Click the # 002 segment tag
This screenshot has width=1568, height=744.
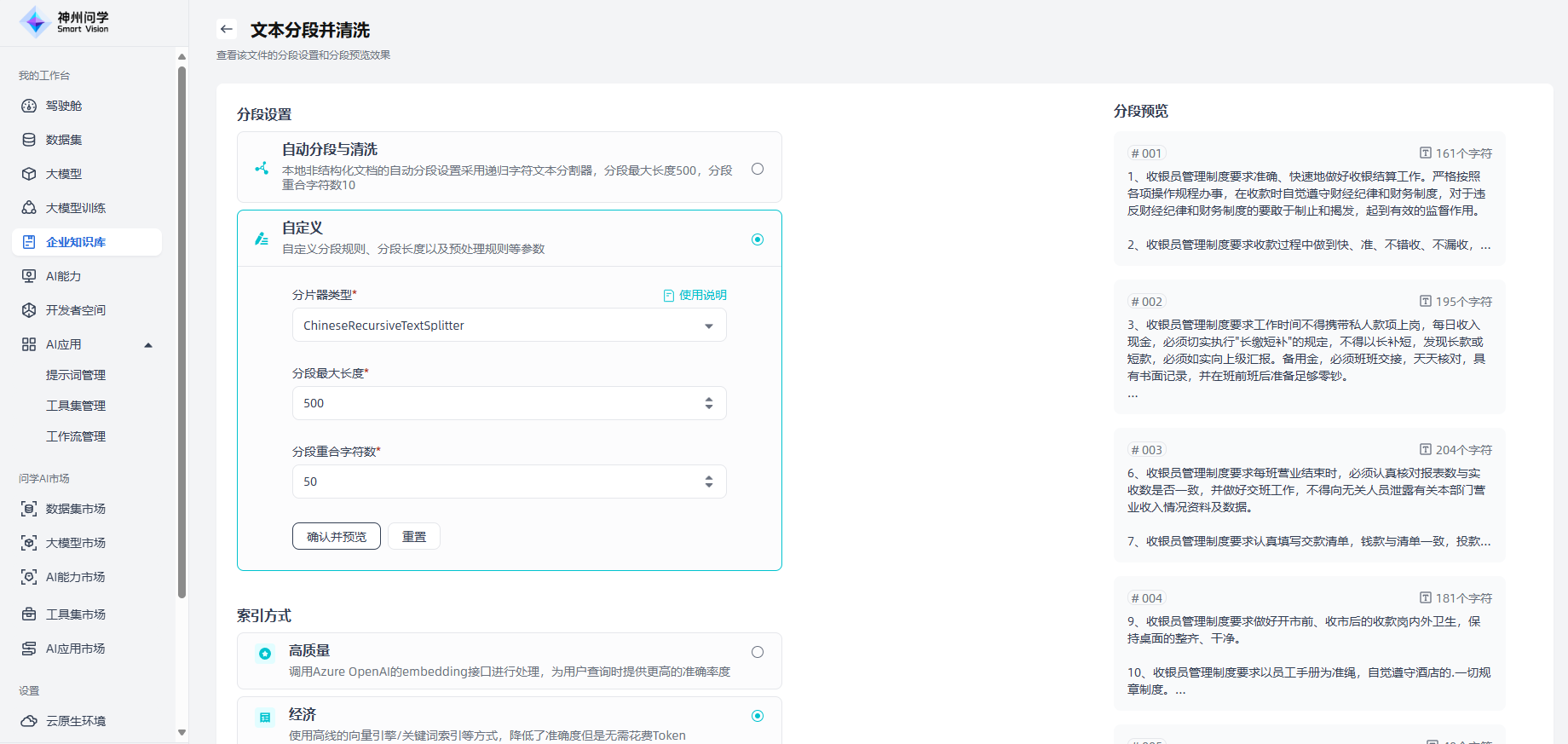(1146, 302)
